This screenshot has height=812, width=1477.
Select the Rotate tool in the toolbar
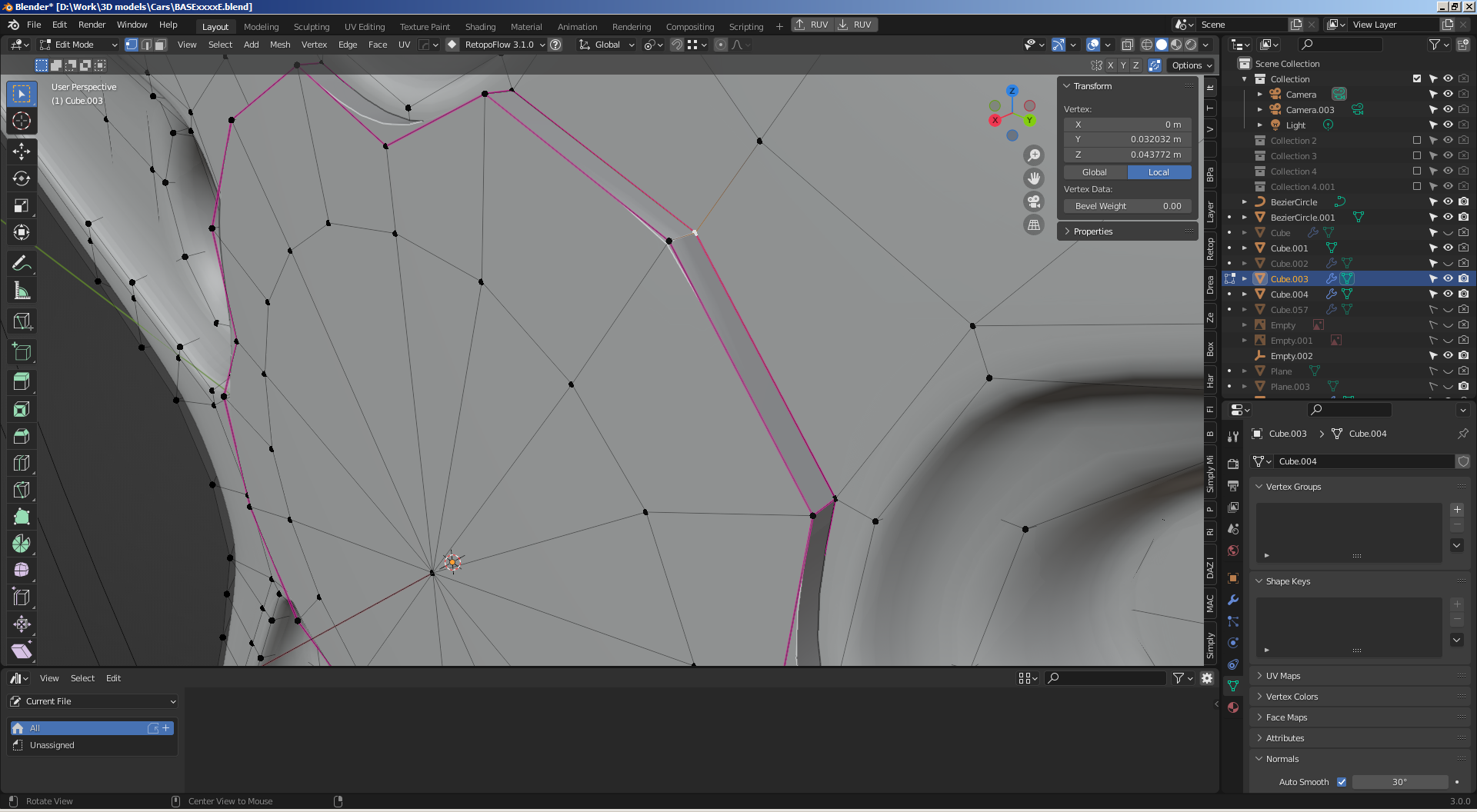[x=22, y=178]
